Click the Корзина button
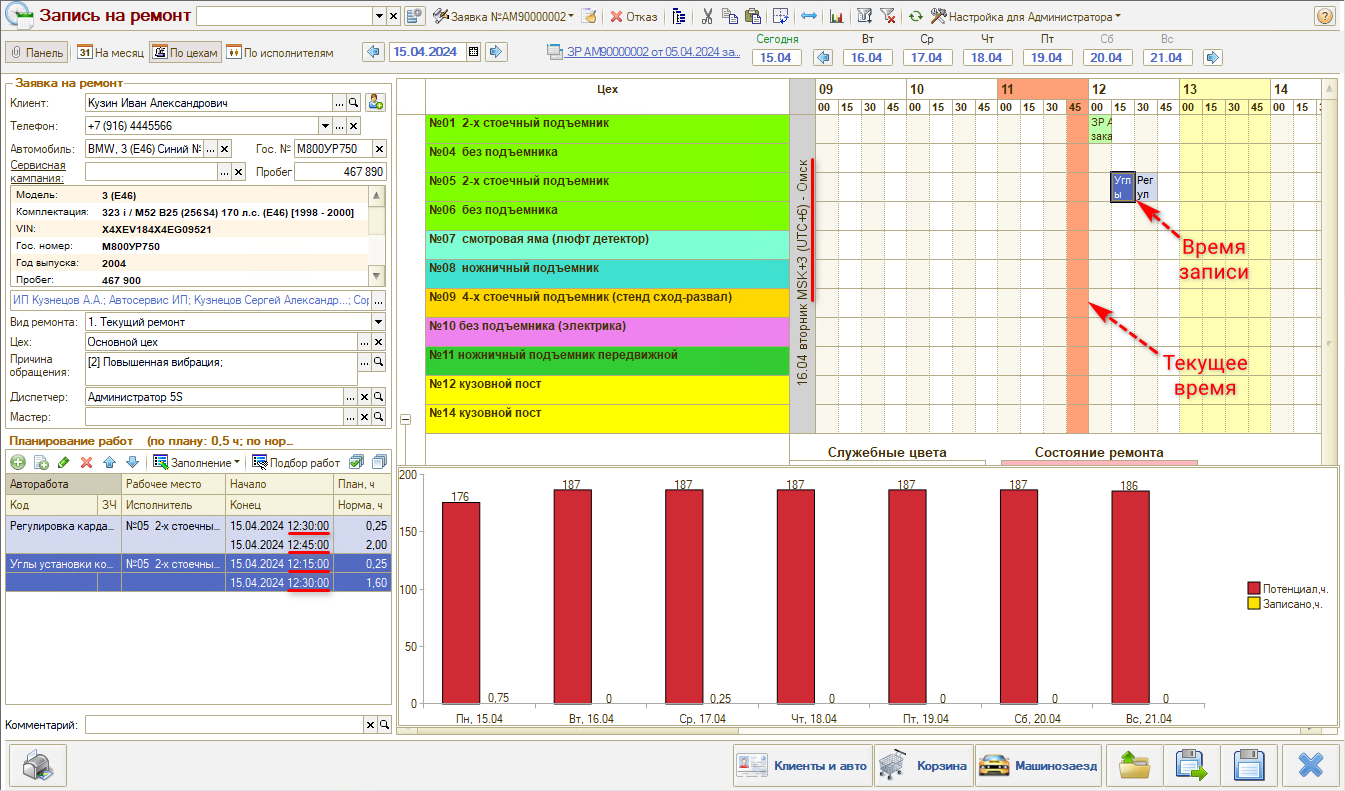Image resolution: width=1345 pixels, height=791 pixels. 923,766
